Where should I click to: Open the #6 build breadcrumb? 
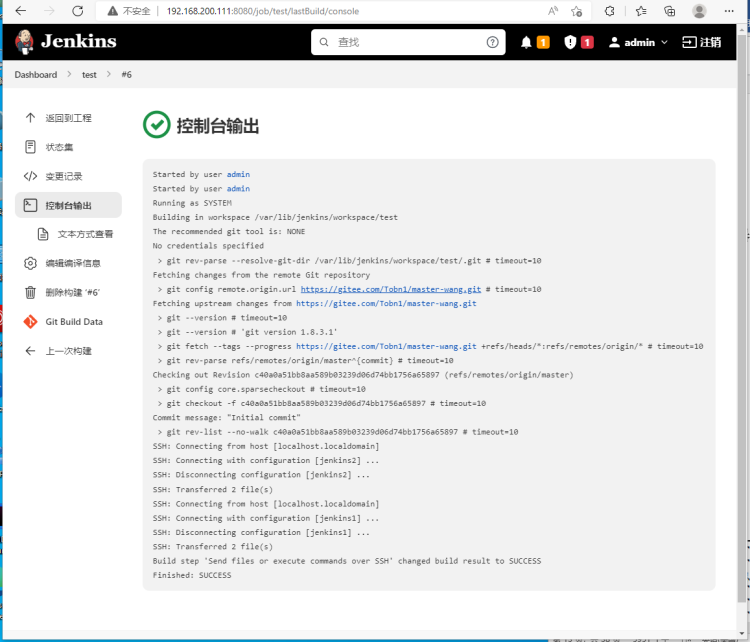tap(126, 75)
